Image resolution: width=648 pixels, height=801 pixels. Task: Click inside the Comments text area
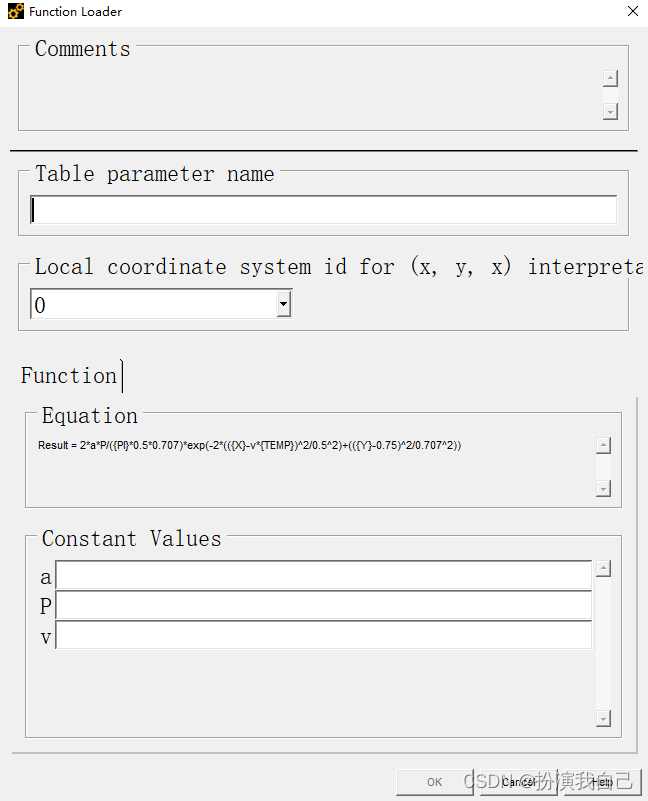coord(310,95)
